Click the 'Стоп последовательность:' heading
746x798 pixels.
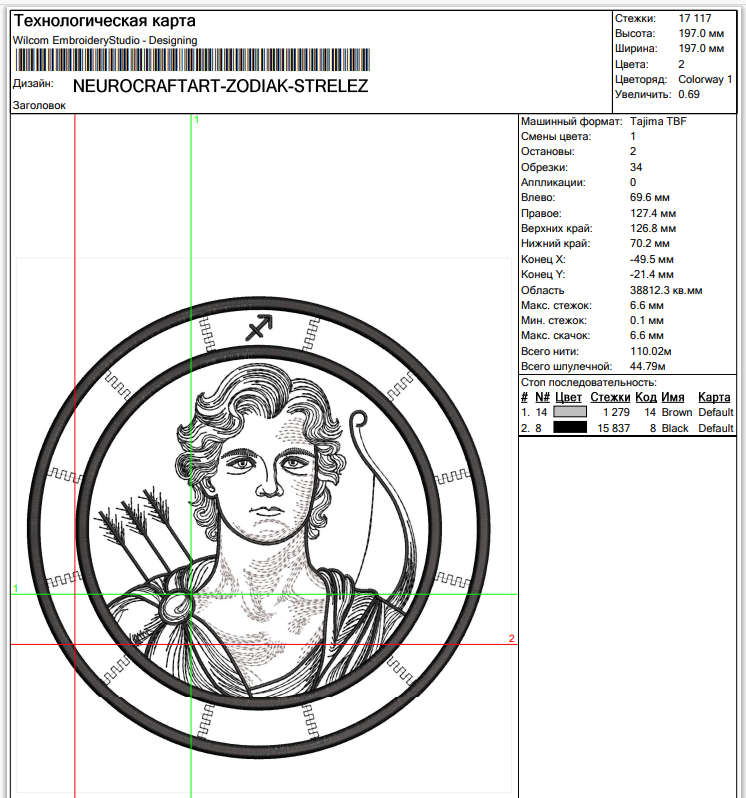(589, 382)
